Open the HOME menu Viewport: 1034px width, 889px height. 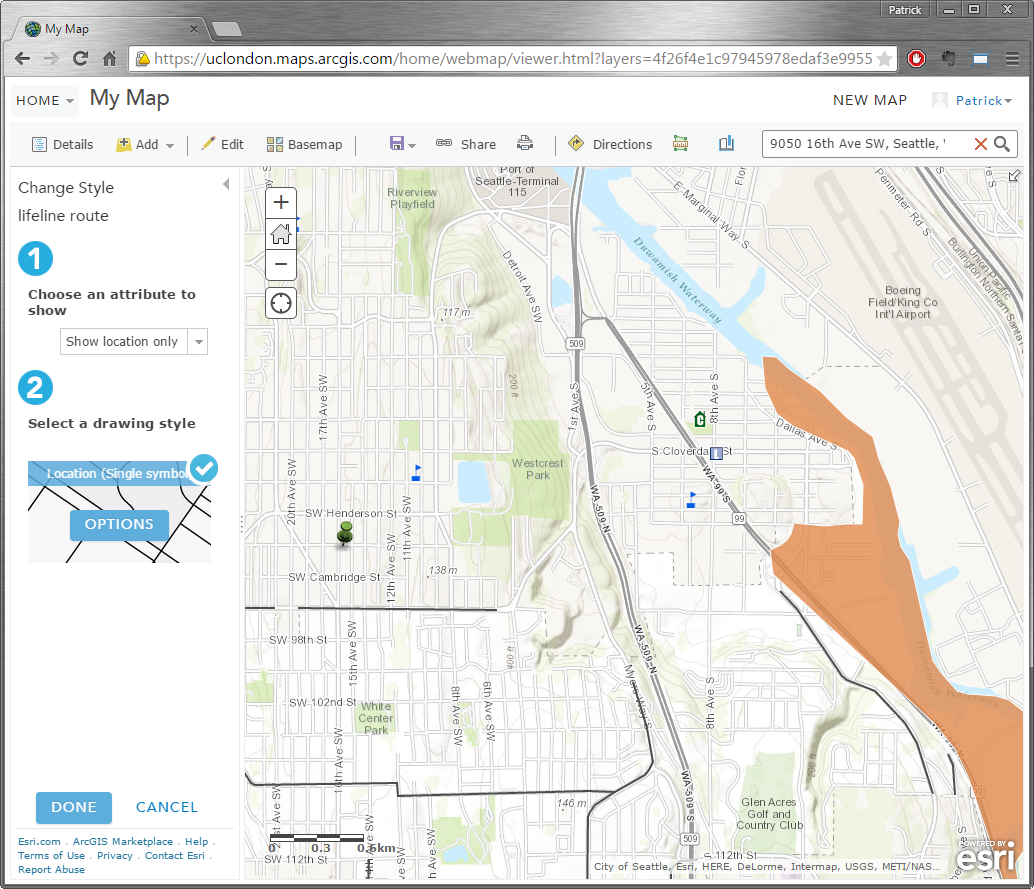(45, 100)
